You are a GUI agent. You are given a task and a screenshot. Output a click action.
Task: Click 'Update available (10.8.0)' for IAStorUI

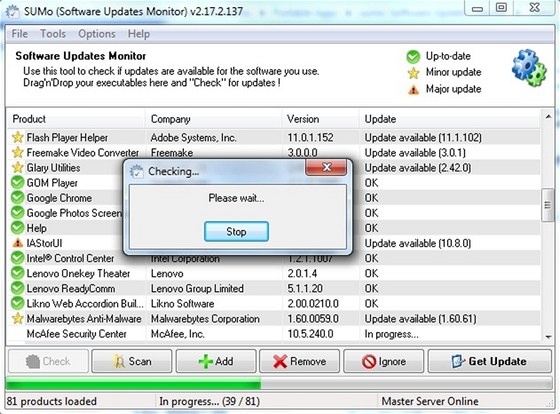[418, 243]
